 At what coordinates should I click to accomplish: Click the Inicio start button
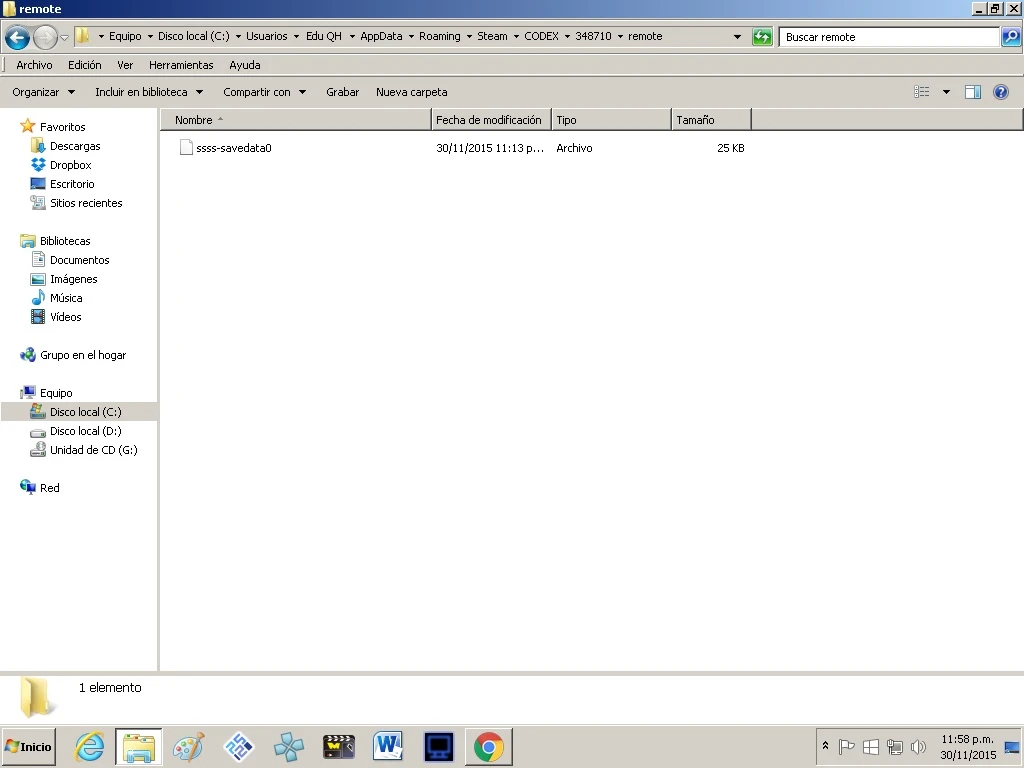[29, 746]
